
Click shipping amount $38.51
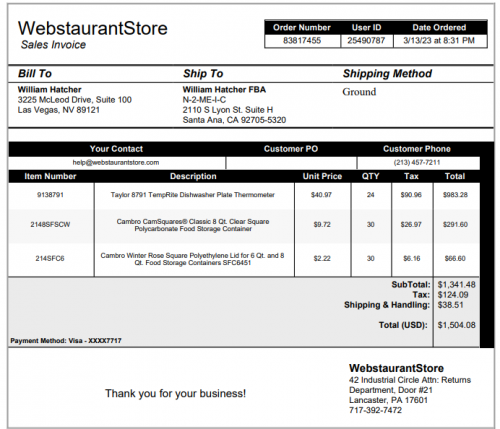pos(451,305)
